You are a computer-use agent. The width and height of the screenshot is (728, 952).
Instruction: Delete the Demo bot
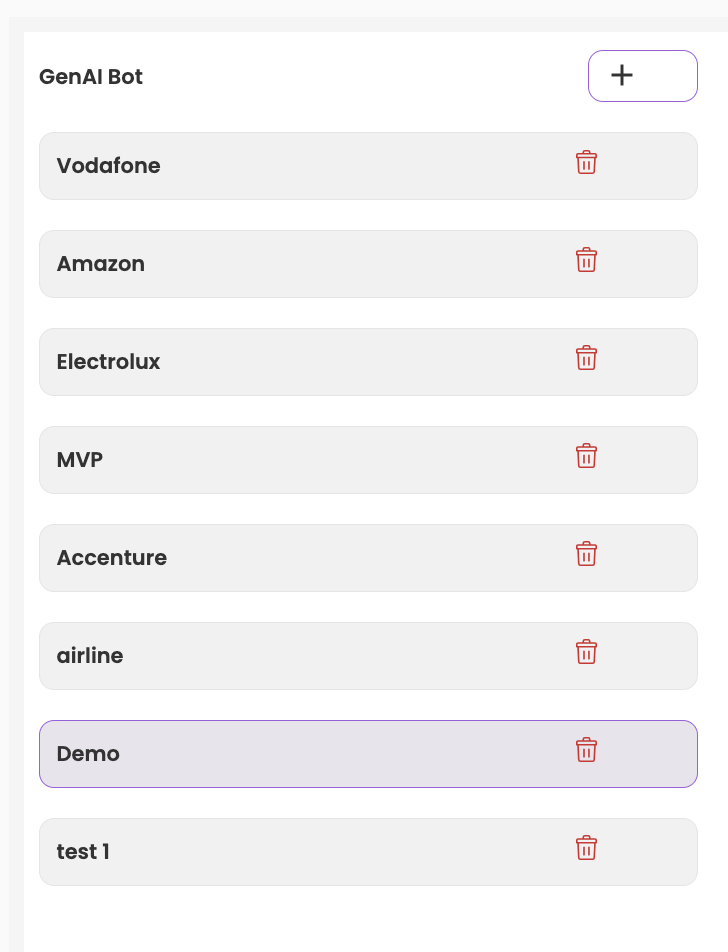click(x=586, y=751)
